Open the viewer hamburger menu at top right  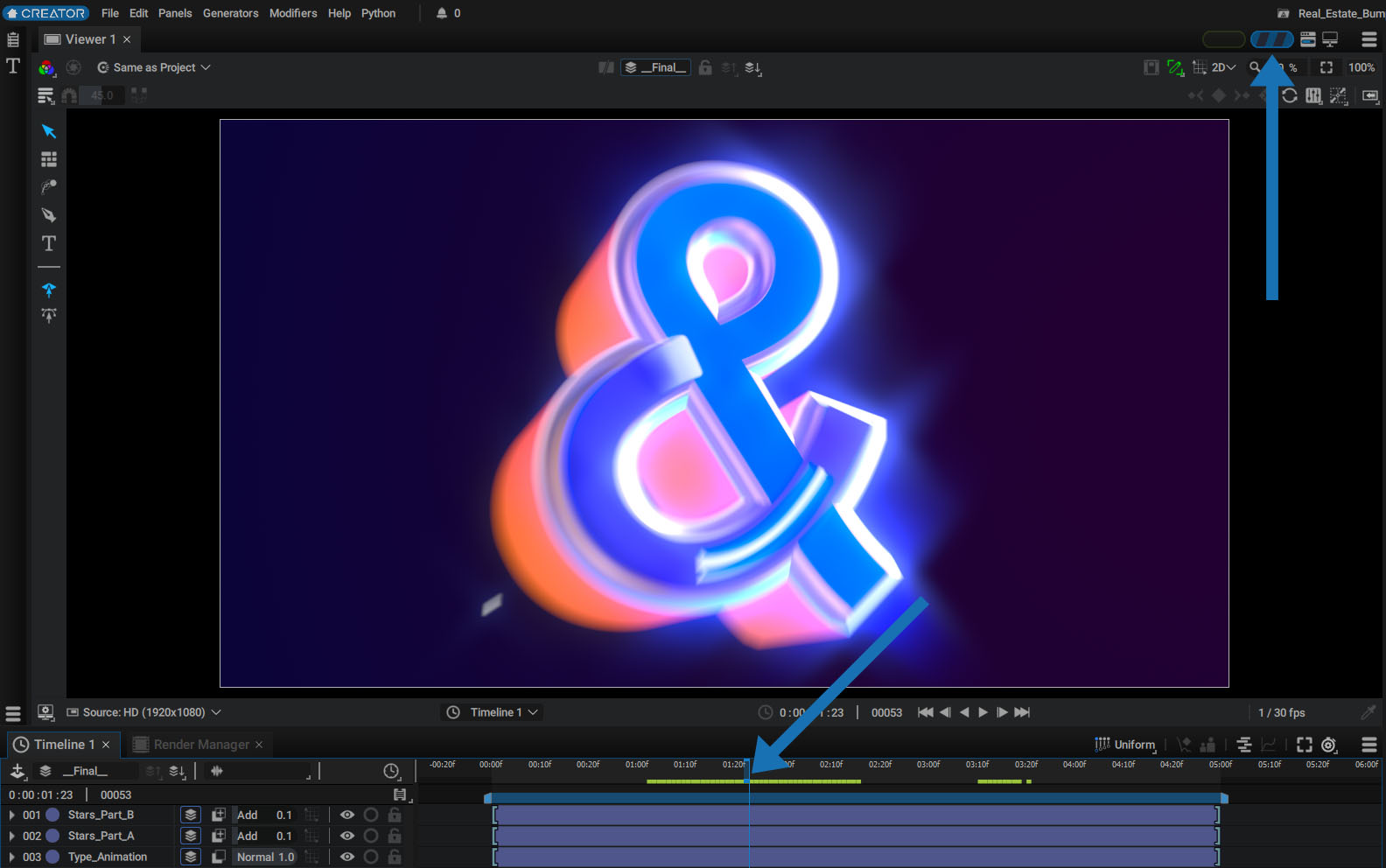pos(1369,39)
